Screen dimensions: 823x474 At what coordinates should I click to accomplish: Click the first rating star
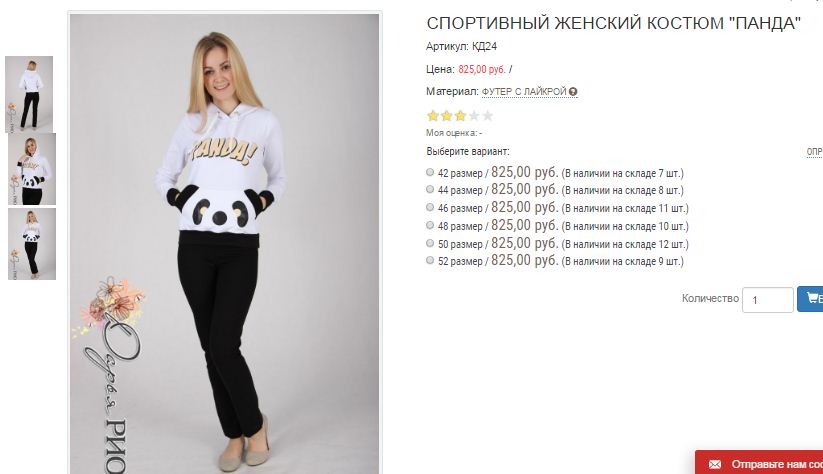click(x=433, y=115)
